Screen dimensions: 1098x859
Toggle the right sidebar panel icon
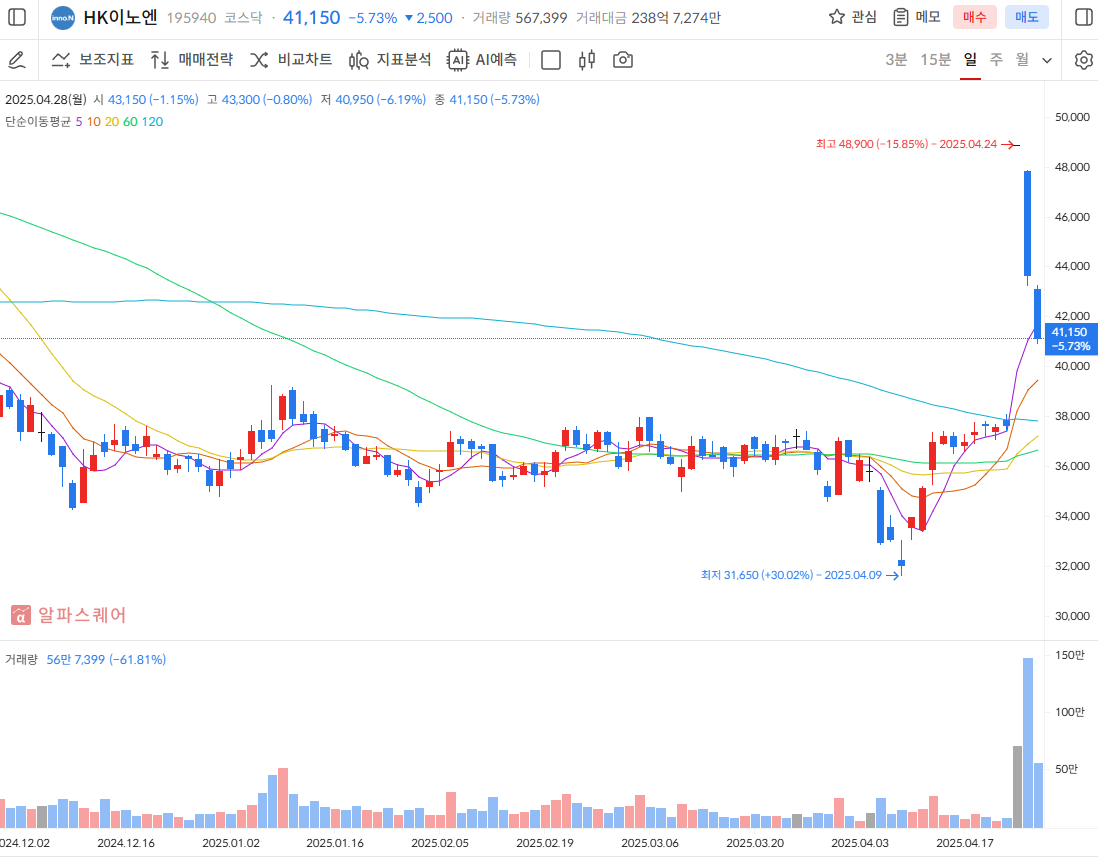click(1084, 18)
